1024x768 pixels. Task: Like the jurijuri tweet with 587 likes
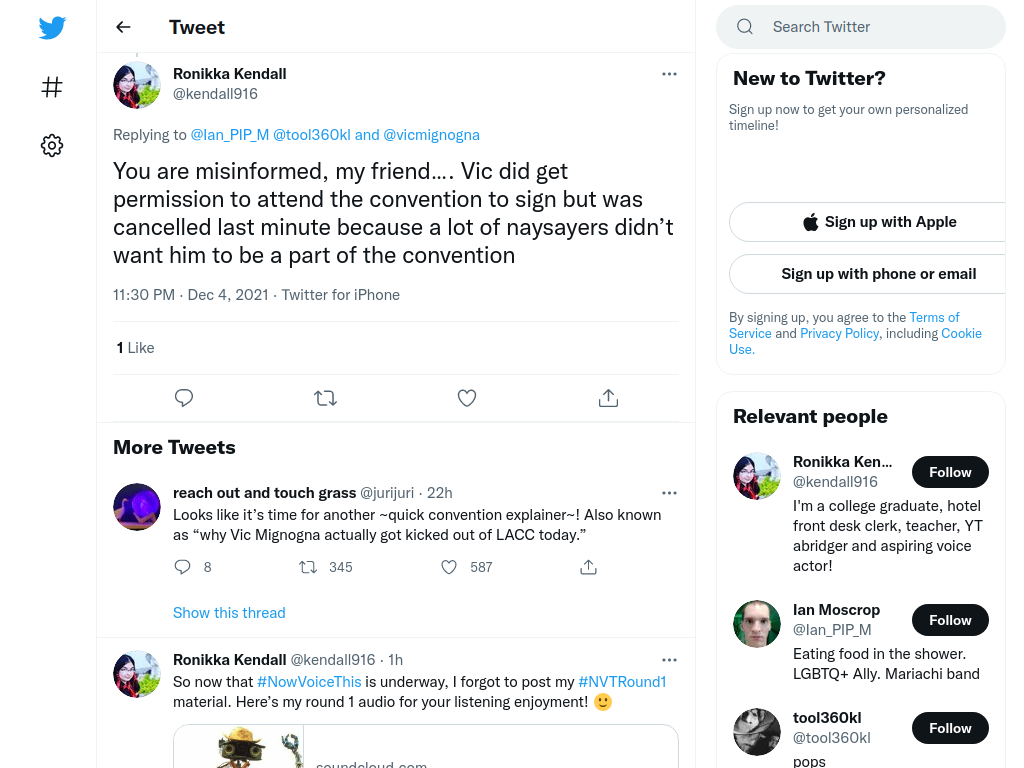point(449,567)
